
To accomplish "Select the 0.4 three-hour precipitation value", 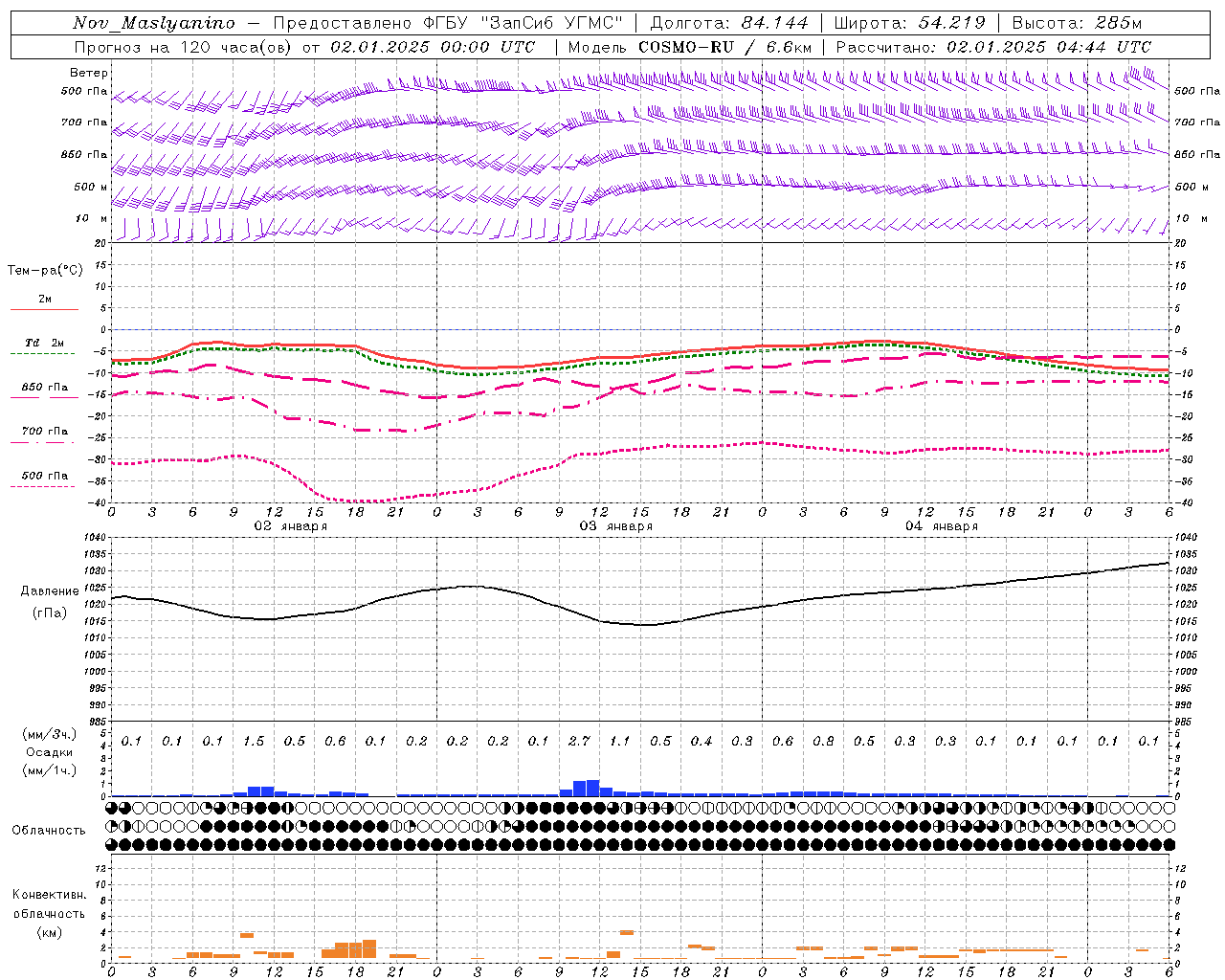I will coord(702,742).
